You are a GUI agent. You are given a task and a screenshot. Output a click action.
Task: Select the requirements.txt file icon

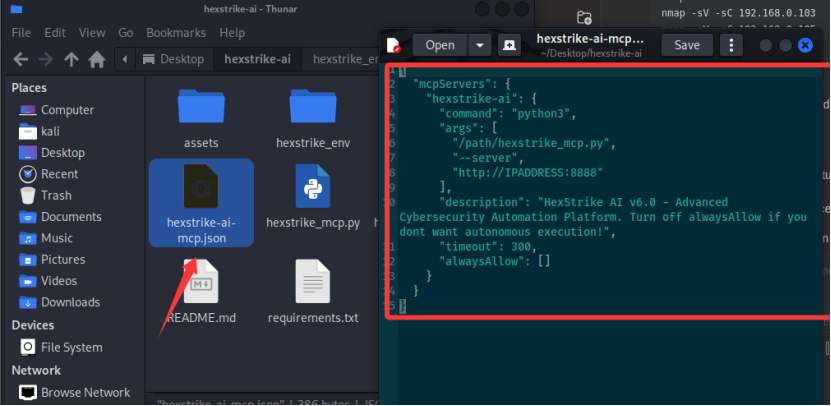(x=313, y=281)
